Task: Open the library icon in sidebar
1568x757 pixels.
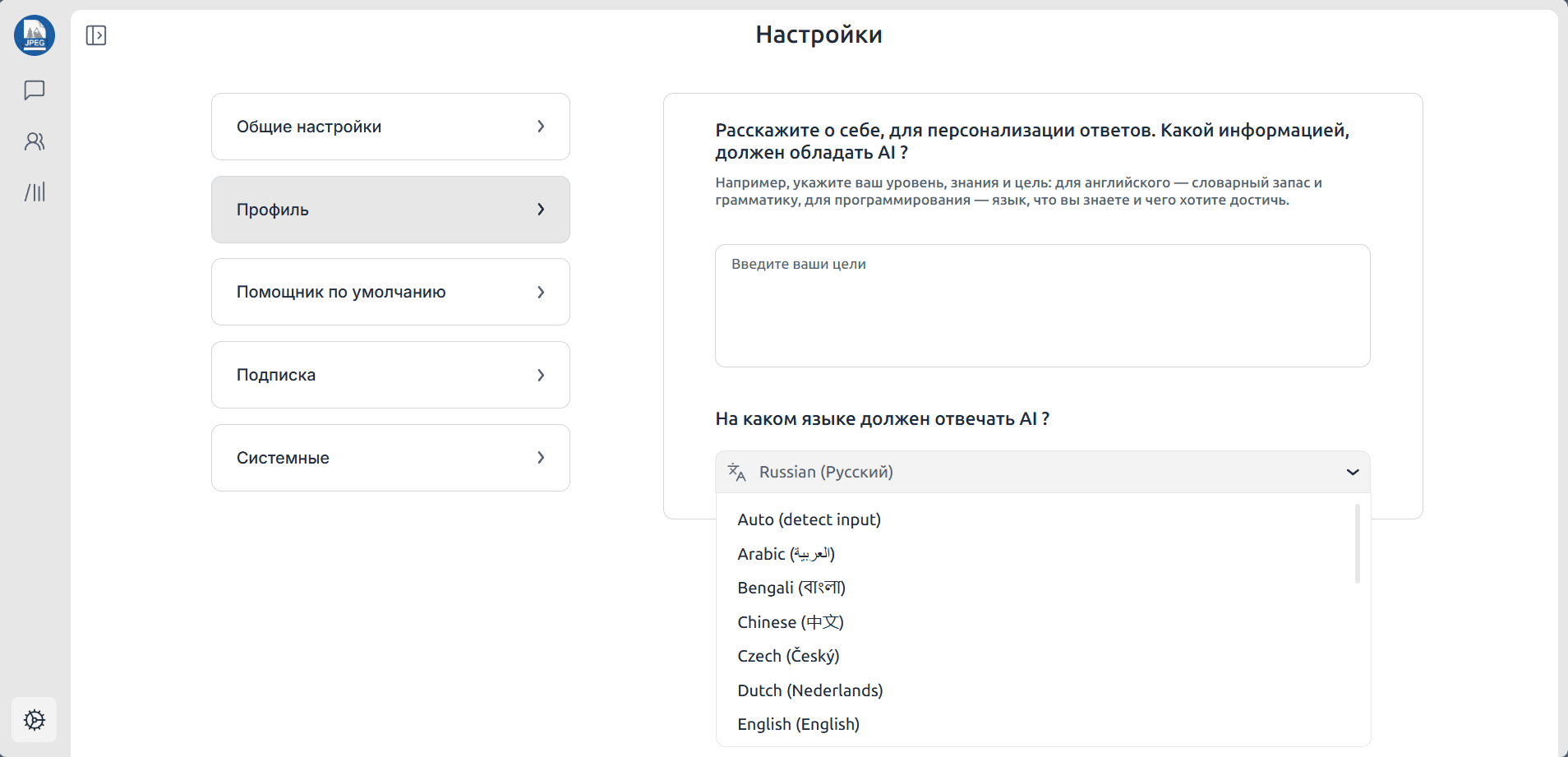Action: (35, 192)
